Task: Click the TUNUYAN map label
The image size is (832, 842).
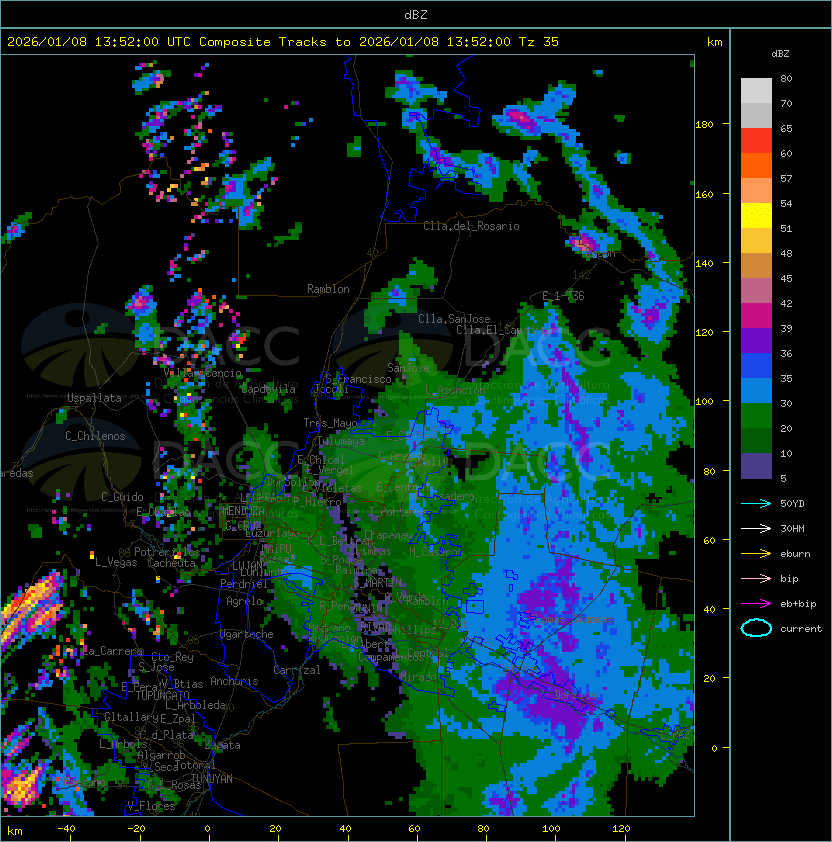Action: (212, 779)
